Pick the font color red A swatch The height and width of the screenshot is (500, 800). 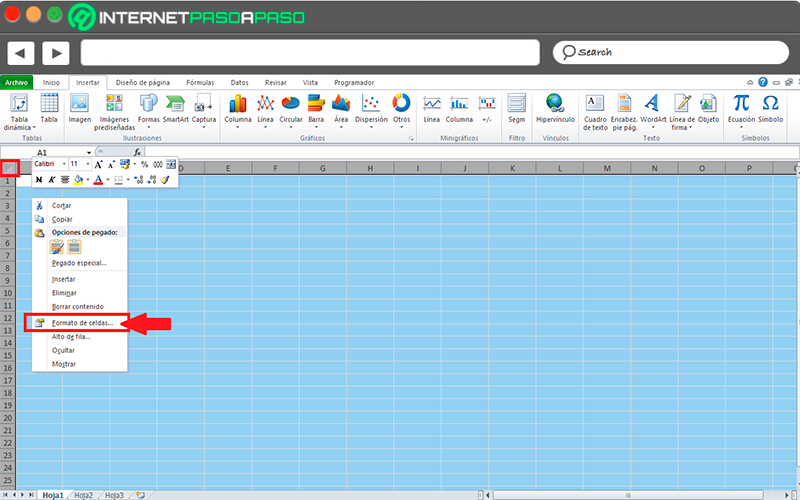click(x=98, y=180)
